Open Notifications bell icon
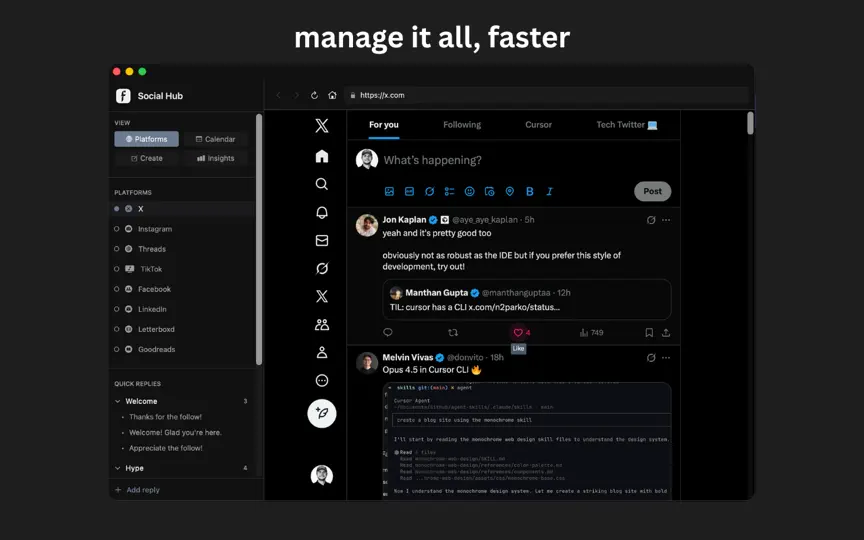 point(322,212)
